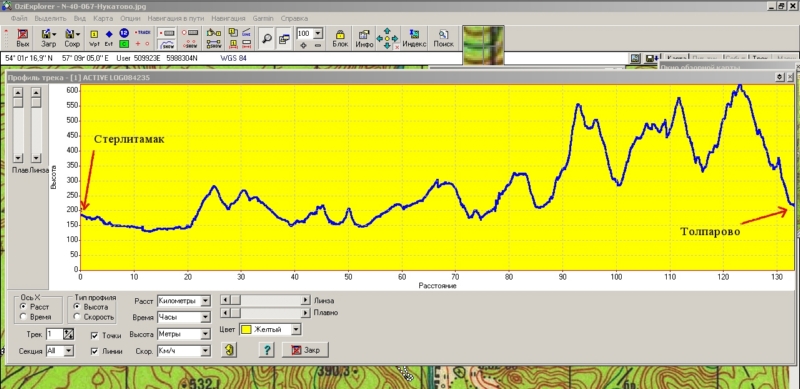Click the Блок lock button
Viewport: 800px width, 389px height.
point(340,38)
